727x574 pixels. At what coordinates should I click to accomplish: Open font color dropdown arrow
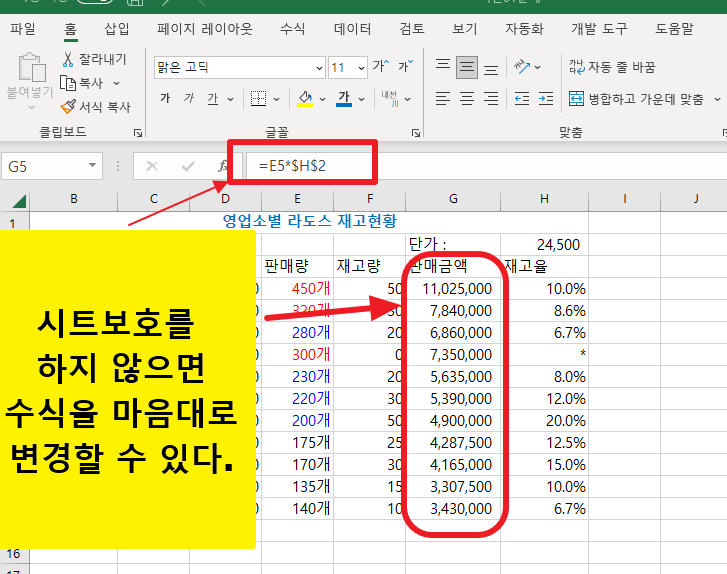coord(362,99)
